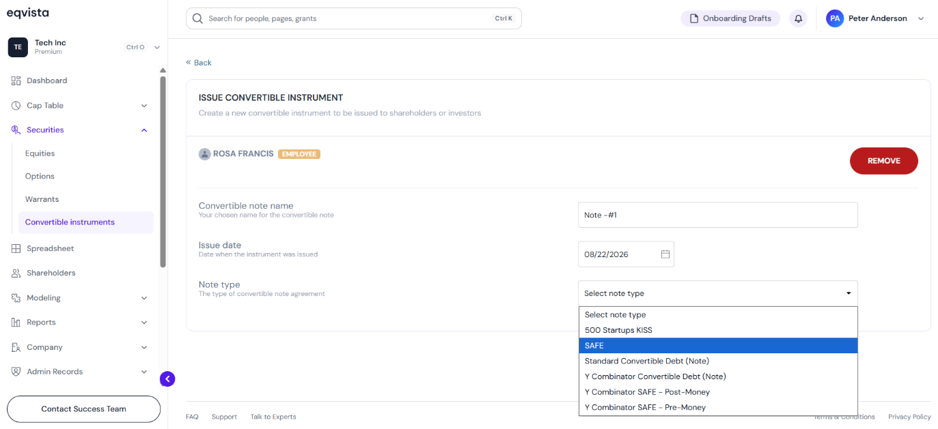The width and height of the screenshot is (938, 429).
Task: Click the Peter Anderson name
Action: [878, 19]
